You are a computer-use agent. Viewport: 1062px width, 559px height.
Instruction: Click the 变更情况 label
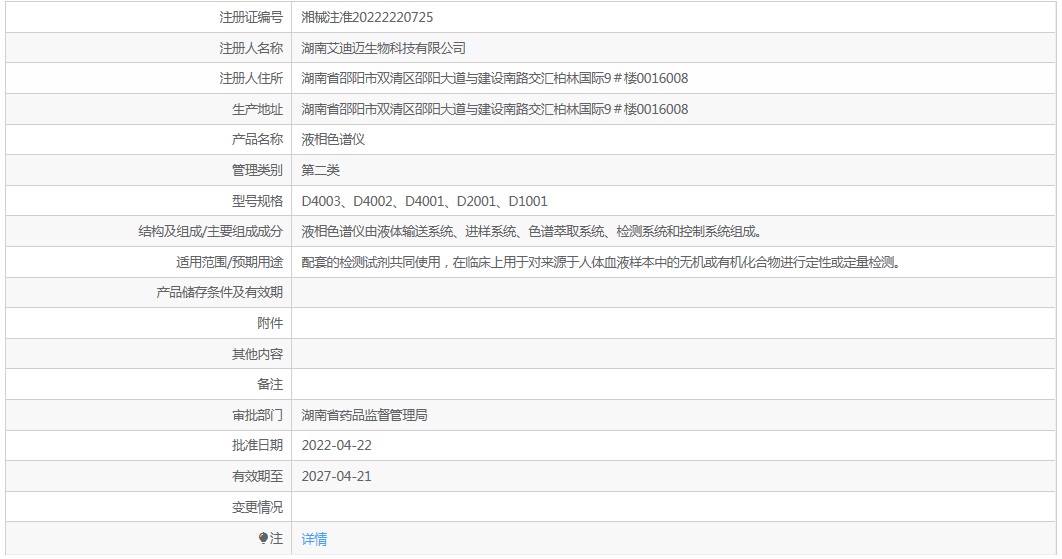tap(257, 507)
